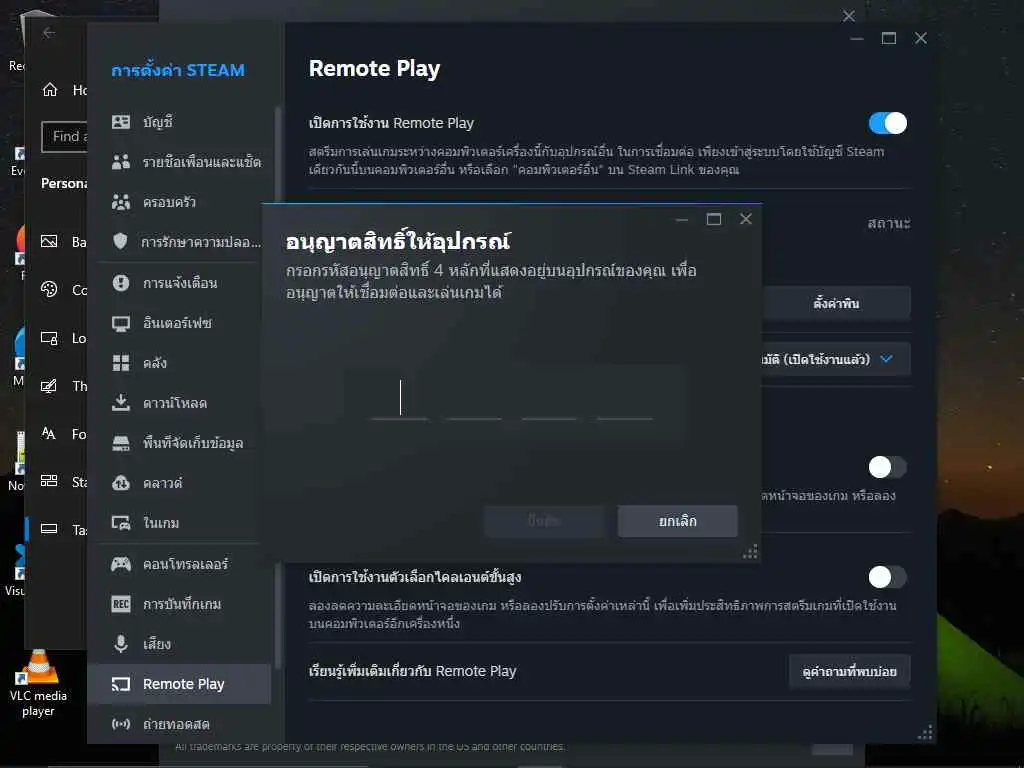Maximize the device authorization dialog
1024x768 pixels.
[714, 219]
